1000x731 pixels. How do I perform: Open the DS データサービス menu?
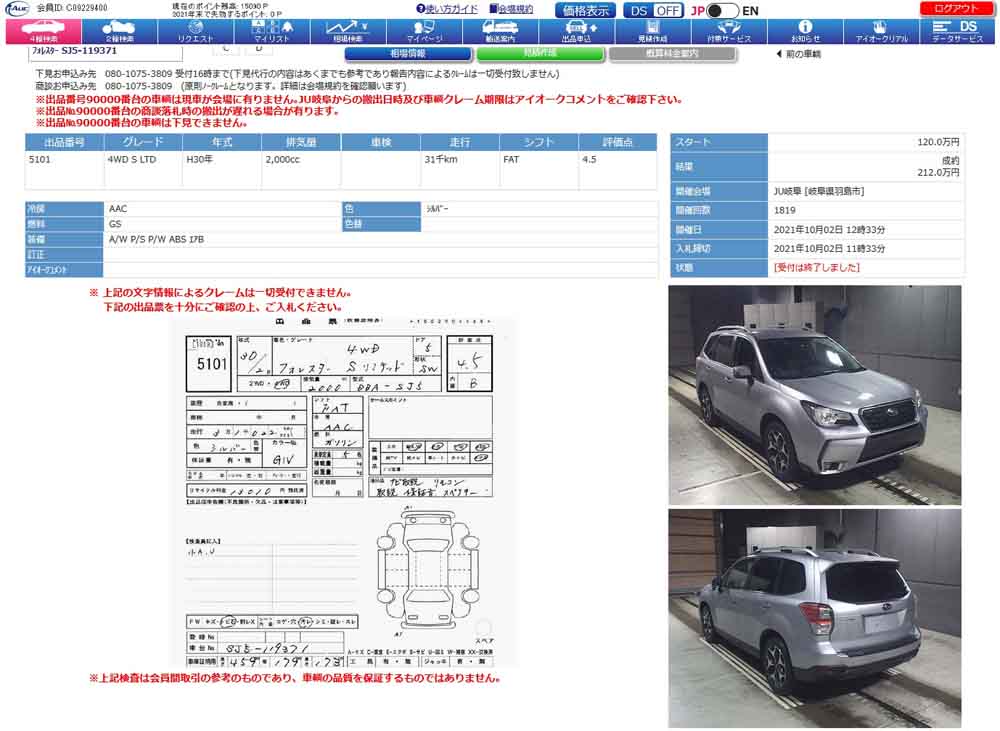(957, 31)
